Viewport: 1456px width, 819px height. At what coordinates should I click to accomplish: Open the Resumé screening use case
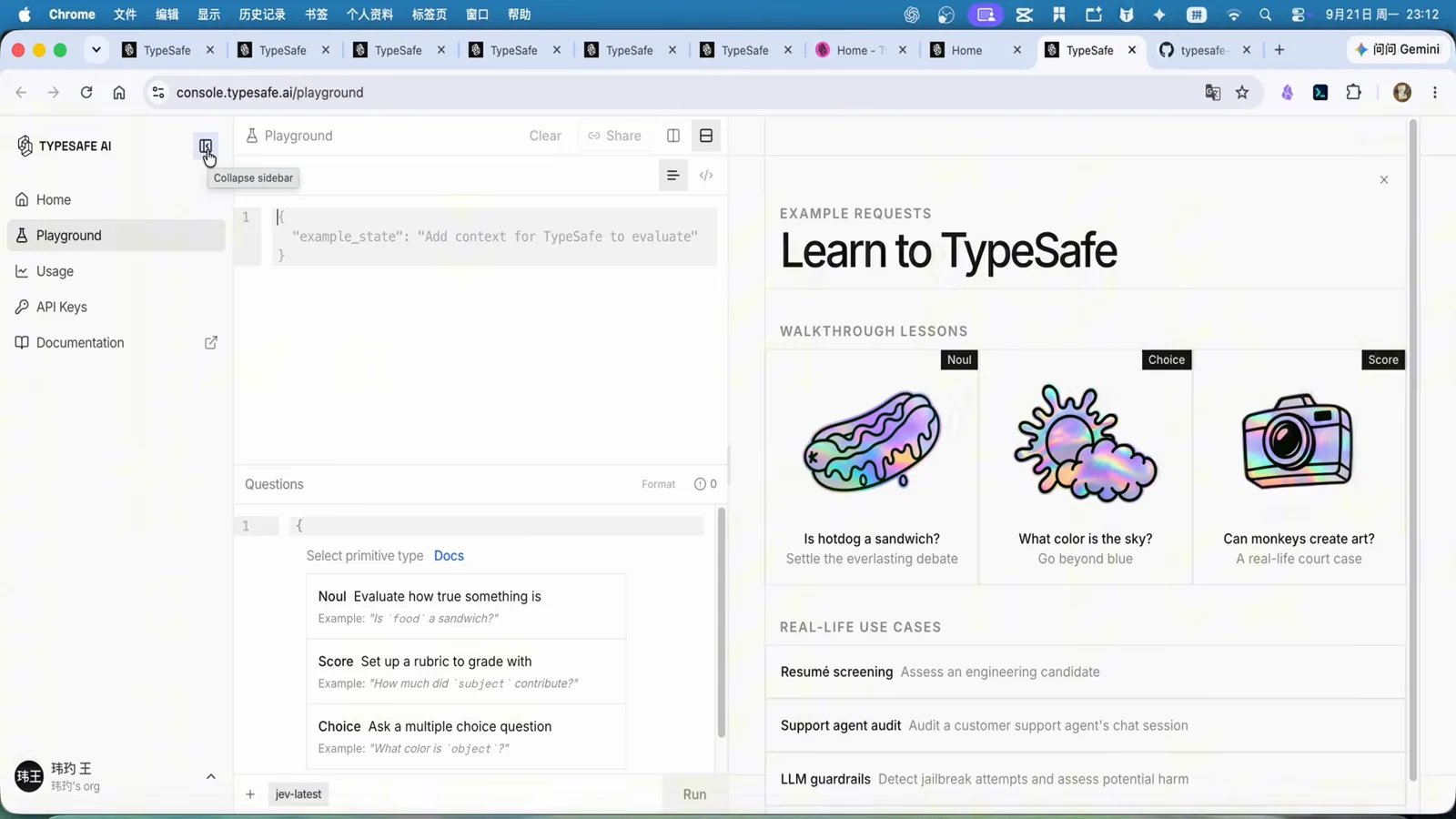(x=1086, y=672)
